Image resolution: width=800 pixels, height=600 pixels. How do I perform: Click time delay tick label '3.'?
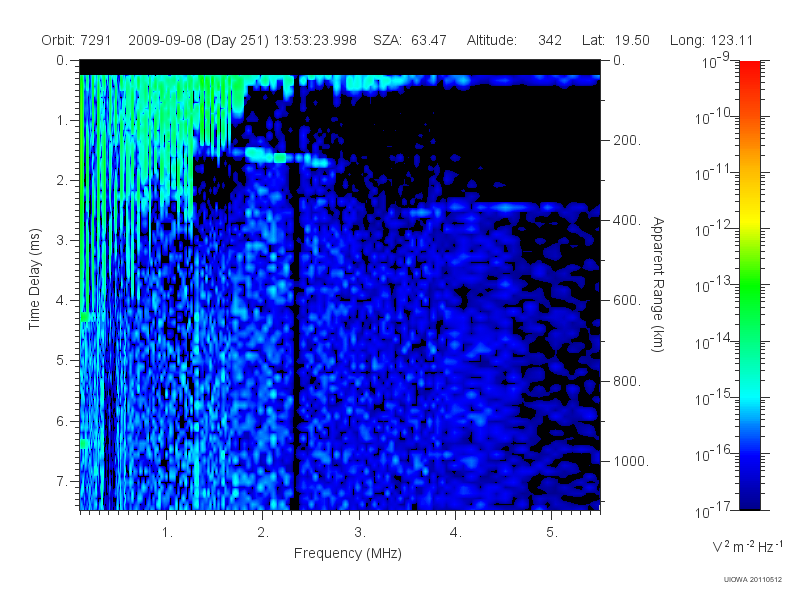point(62,240)
